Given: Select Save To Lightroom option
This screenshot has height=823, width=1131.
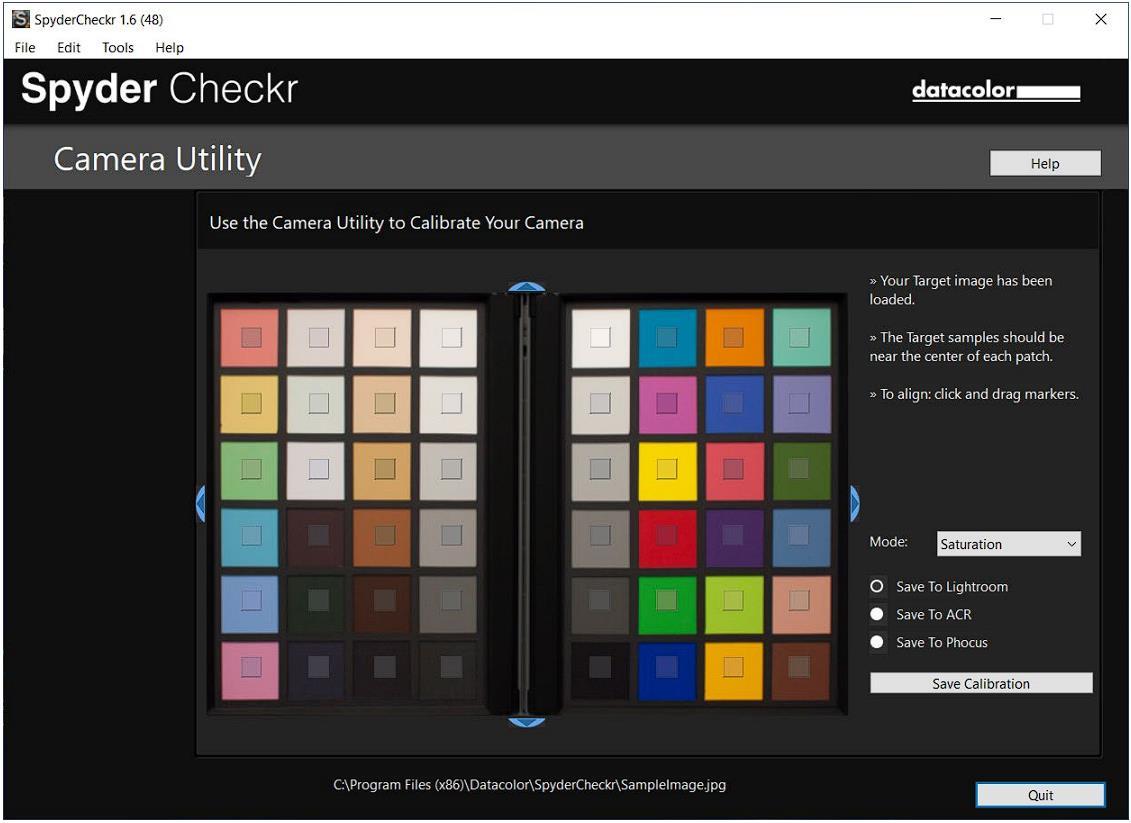Looking at the screenshot, I should point(877,587).
